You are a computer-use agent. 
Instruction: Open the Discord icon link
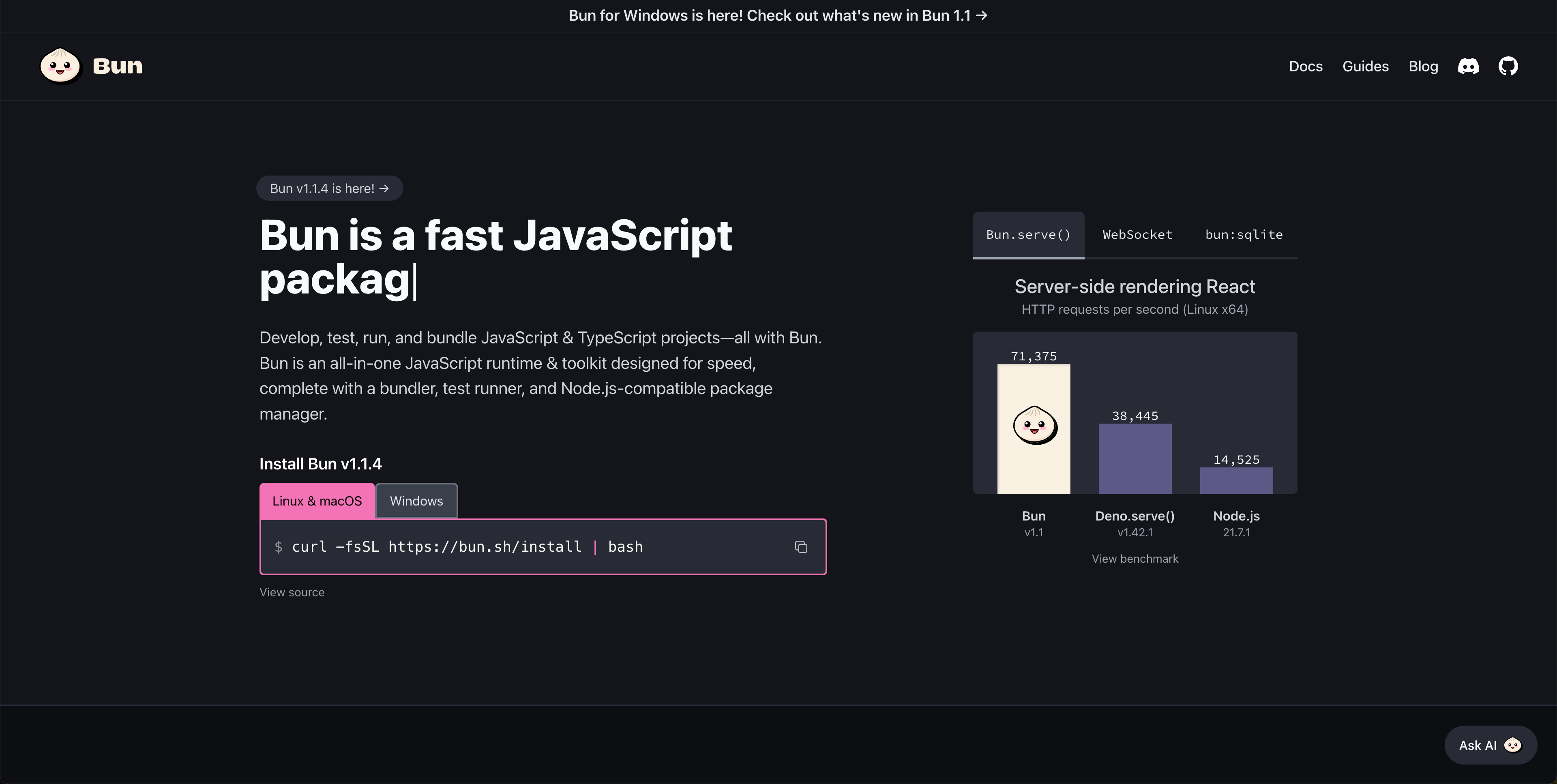1468,66
